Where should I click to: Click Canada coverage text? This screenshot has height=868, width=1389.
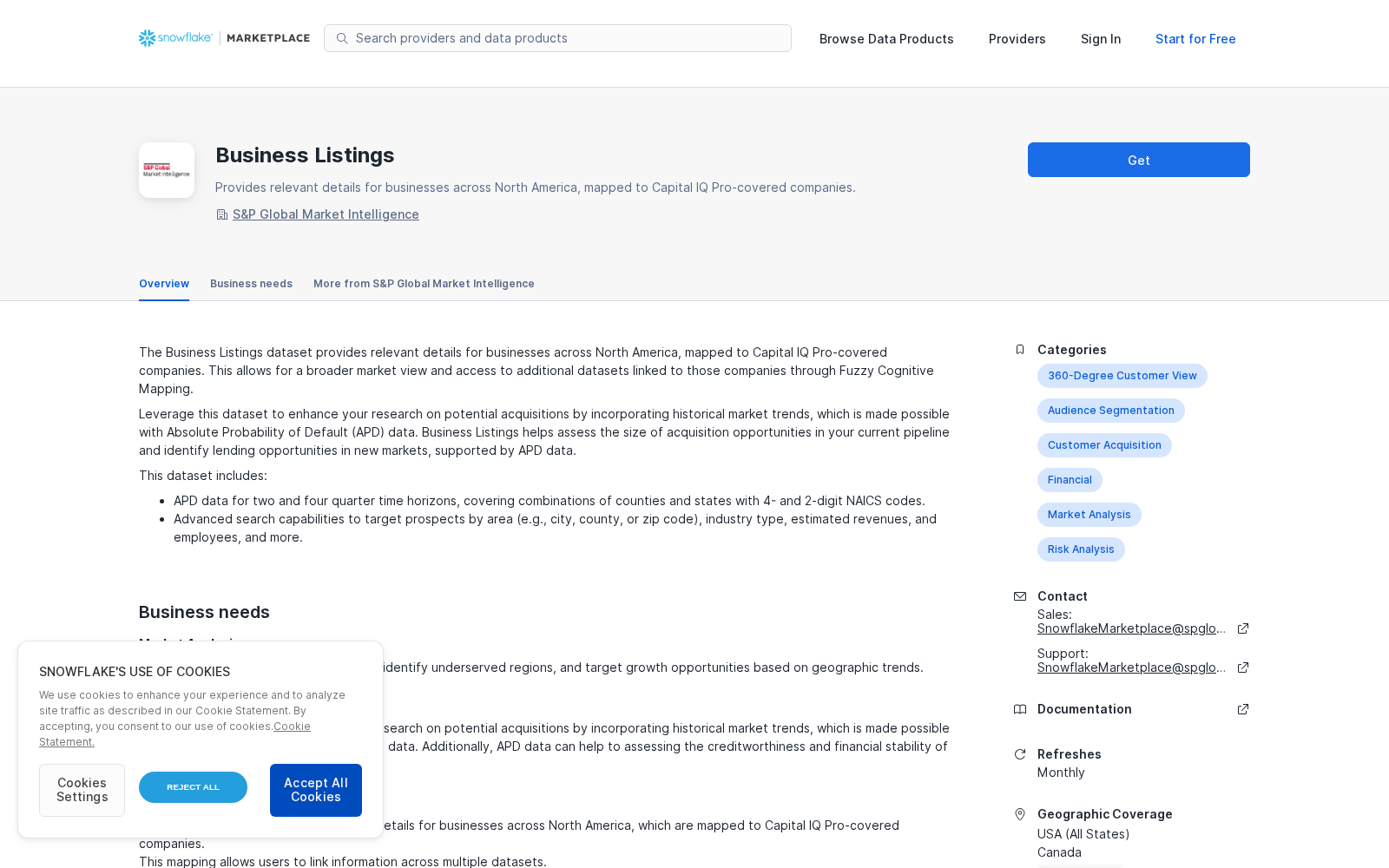tap(1059, 852)
